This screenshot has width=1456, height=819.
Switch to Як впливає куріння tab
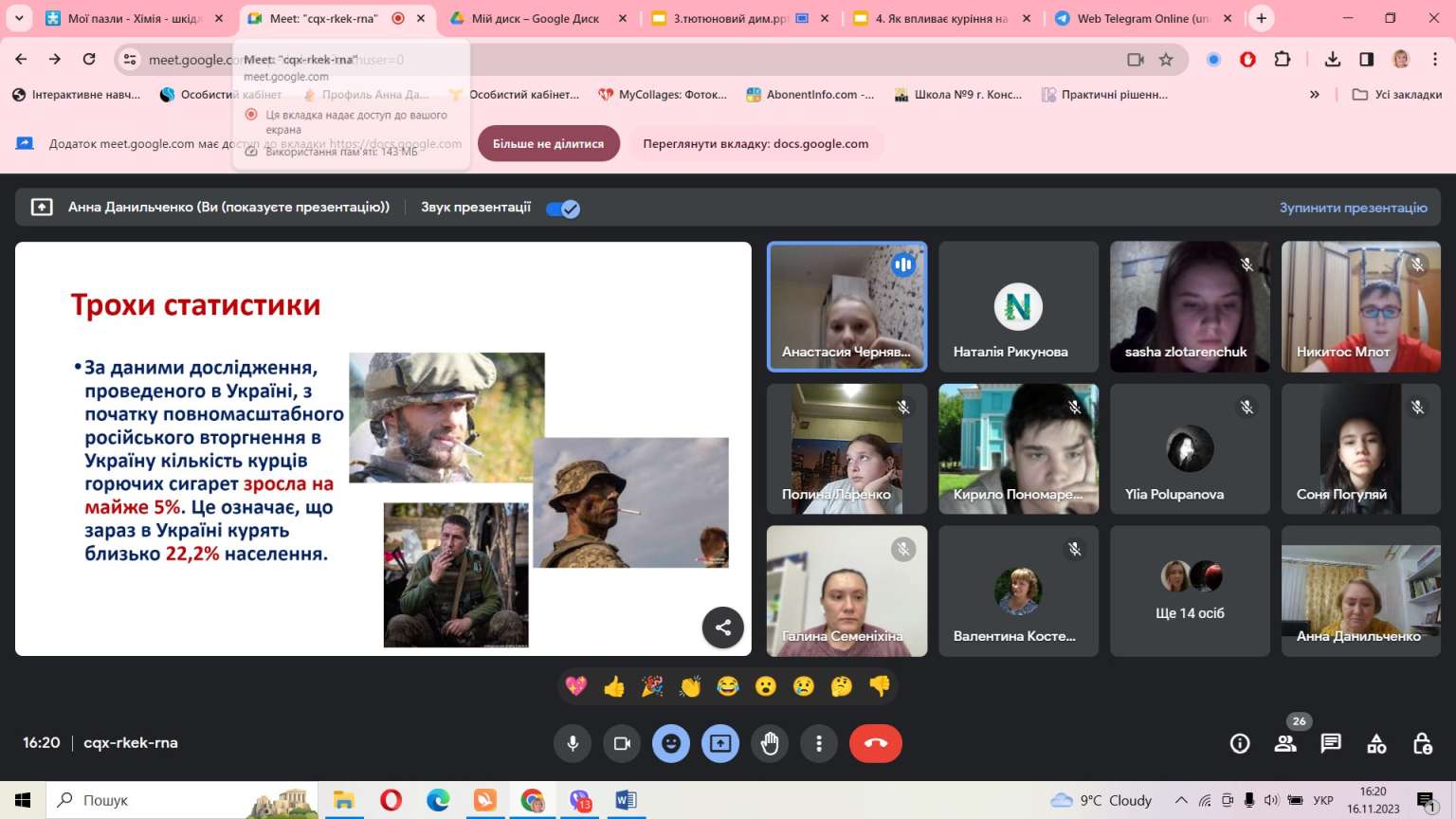tap(941, 18)
